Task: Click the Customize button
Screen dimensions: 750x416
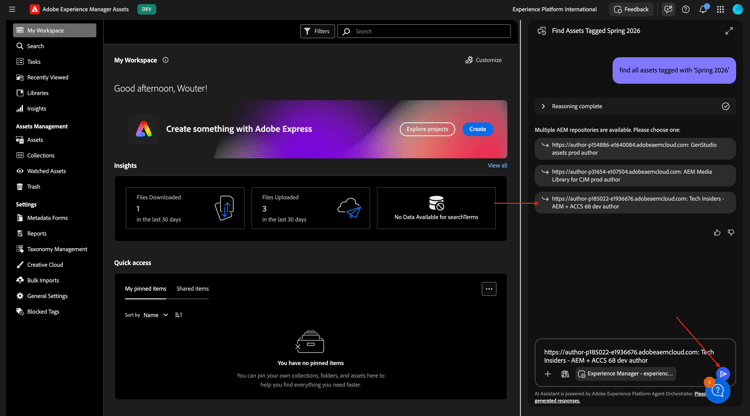Action: [x=483, y=60]
